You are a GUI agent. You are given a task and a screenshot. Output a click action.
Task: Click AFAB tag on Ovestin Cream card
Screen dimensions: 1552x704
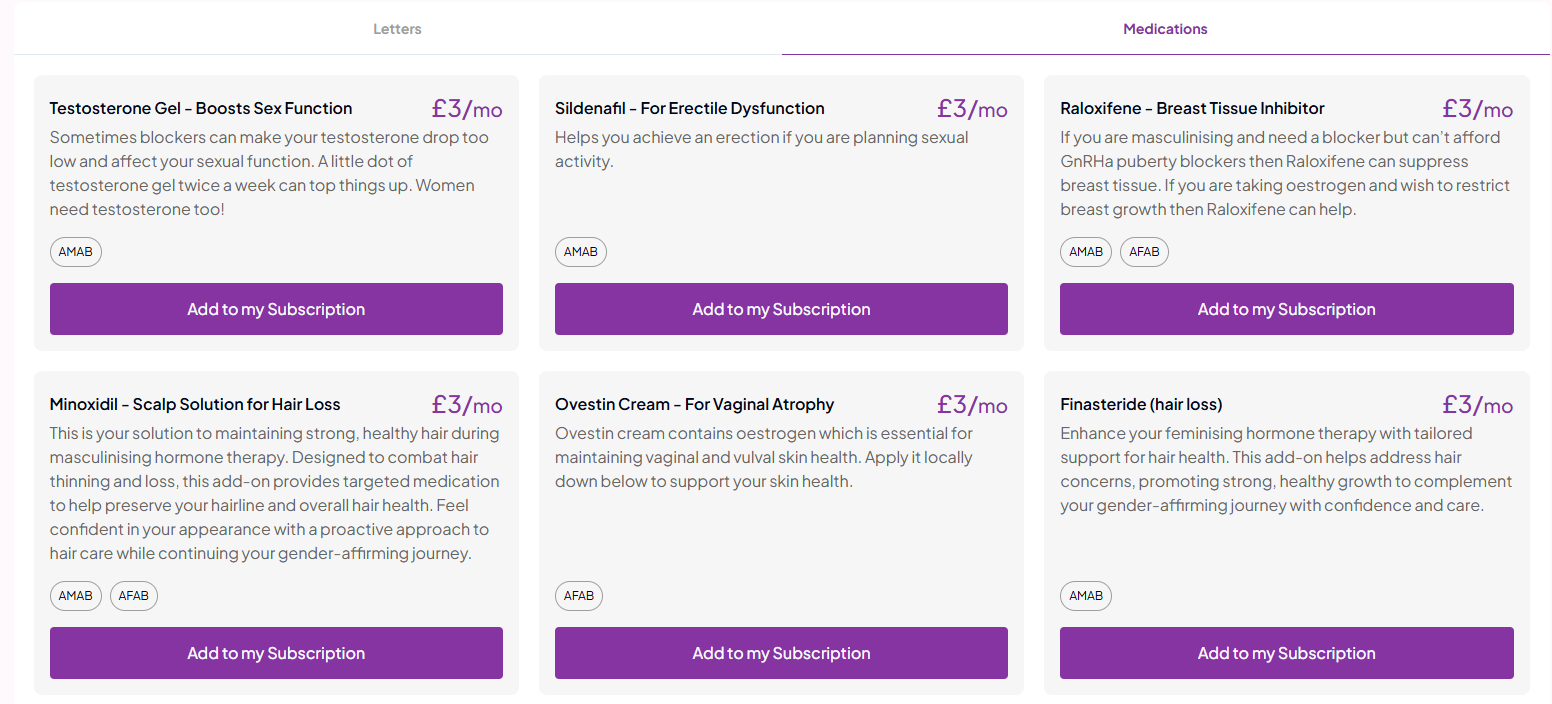pyautogui.click(x=579, y=596)
